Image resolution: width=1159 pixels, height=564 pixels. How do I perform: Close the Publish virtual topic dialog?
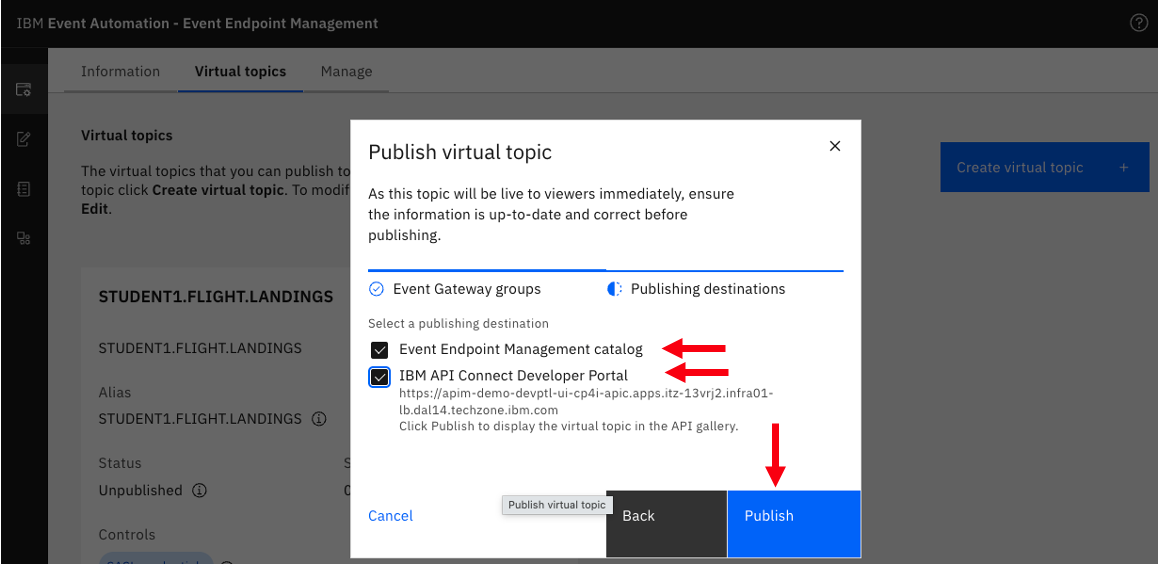835,146
